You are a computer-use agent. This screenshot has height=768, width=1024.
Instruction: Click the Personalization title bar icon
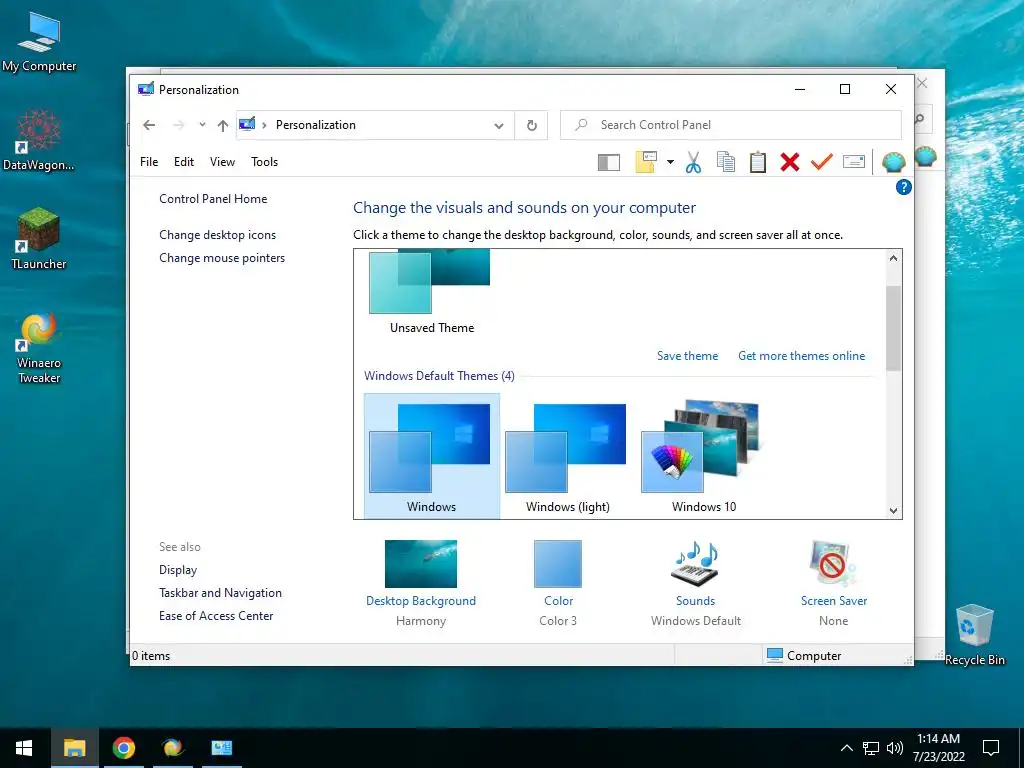tap(146, 89)
